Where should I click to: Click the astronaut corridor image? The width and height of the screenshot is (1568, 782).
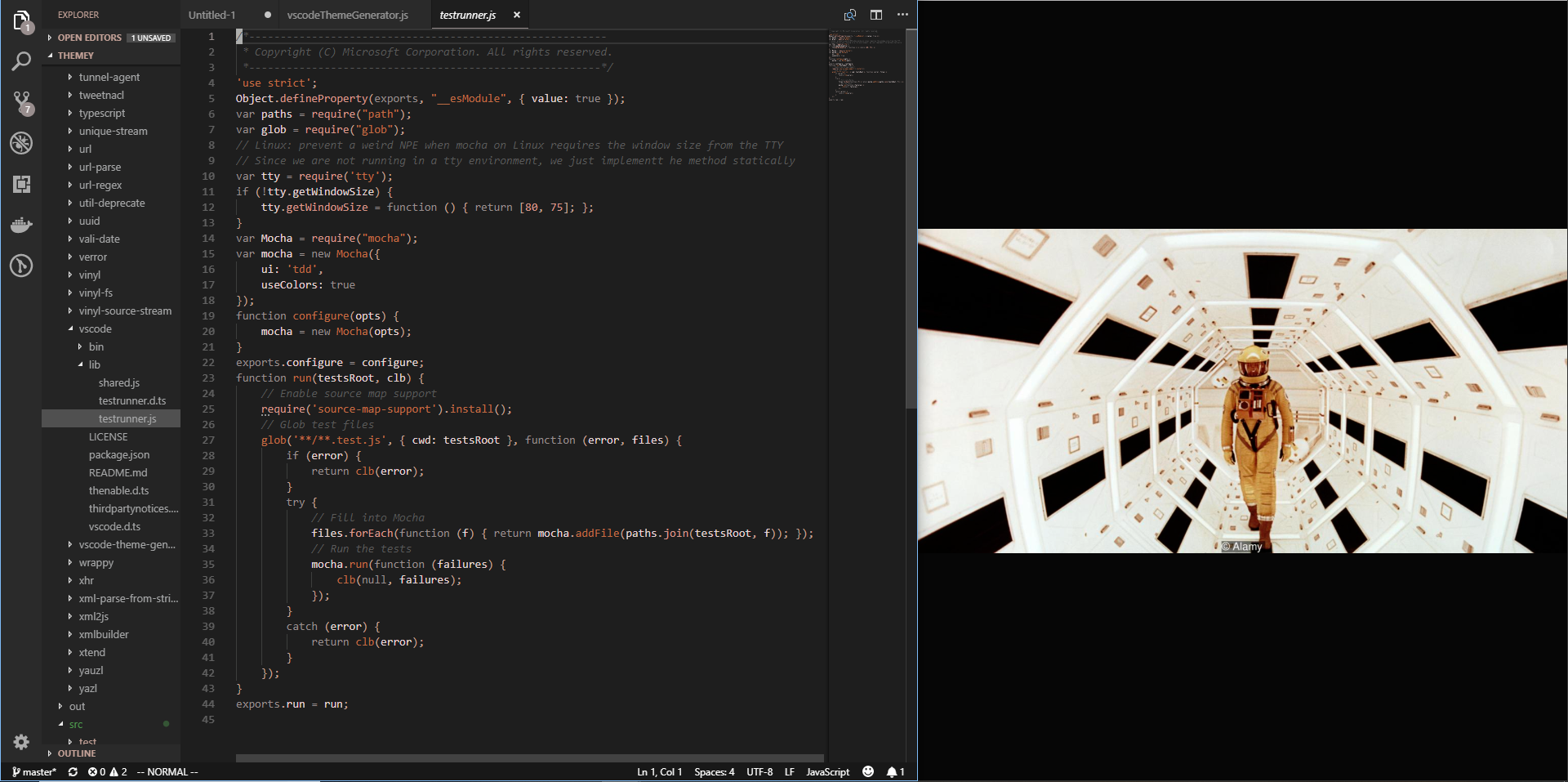[1242, 391]
